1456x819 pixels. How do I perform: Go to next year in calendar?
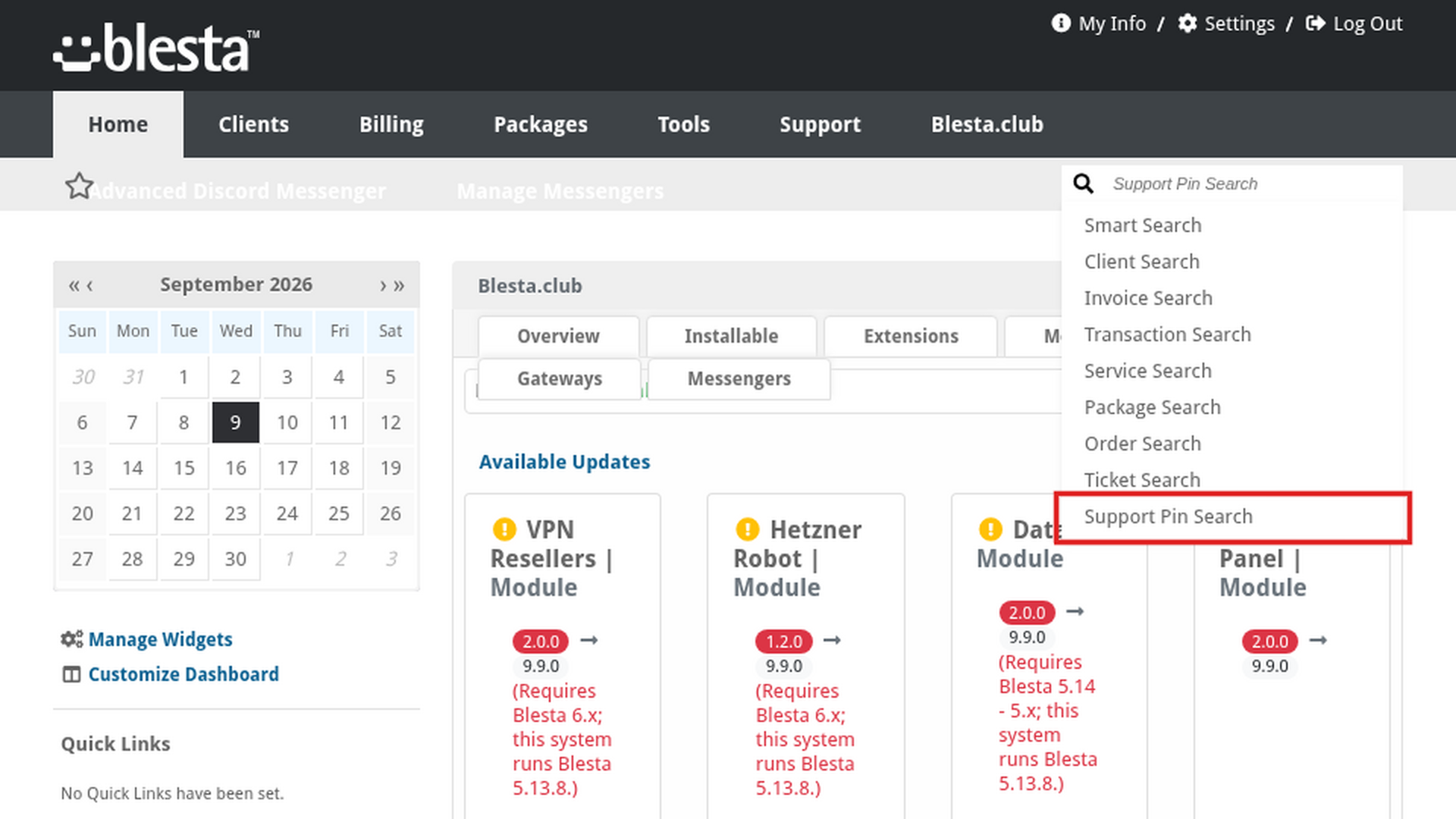[399, 286]
